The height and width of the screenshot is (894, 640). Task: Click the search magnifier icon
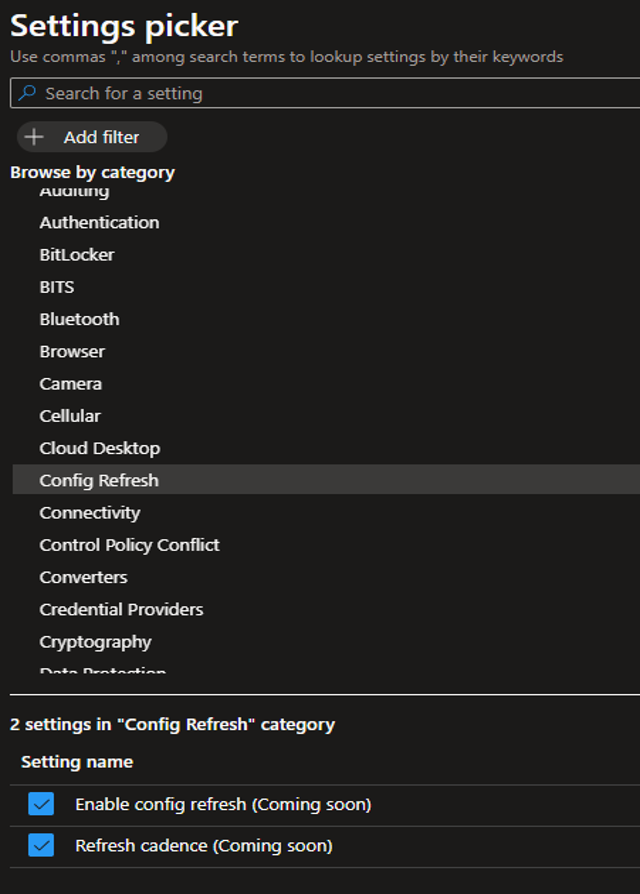pyautogui.click(x=28, y=93)
